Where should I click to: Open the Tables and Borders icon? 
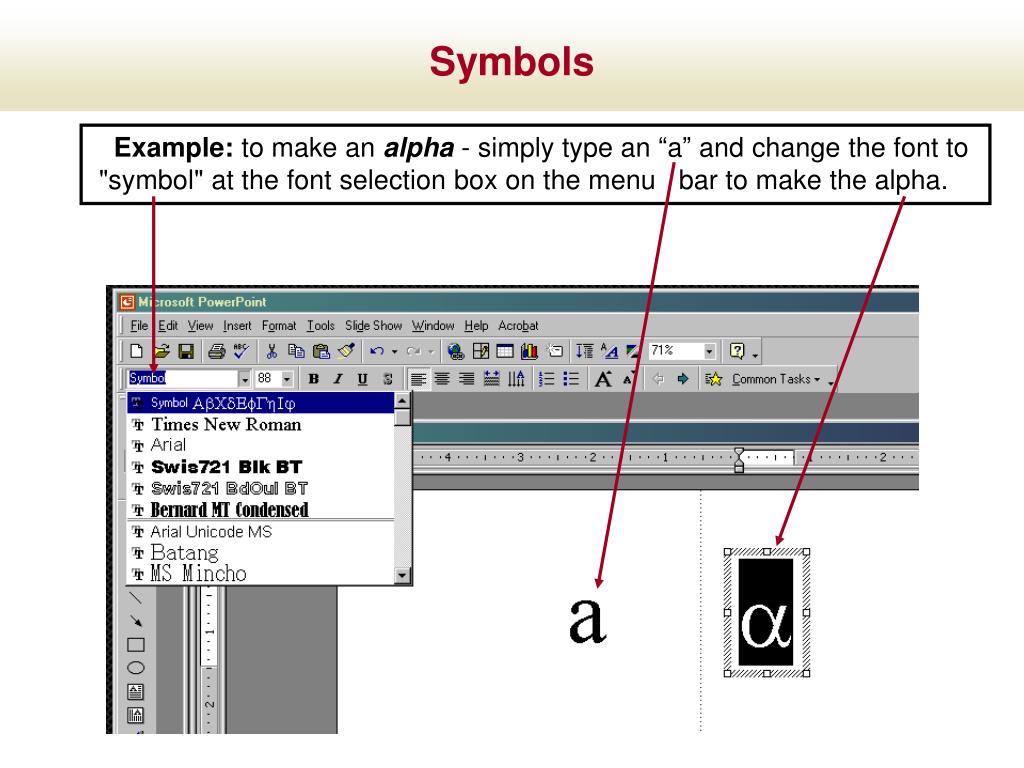(x=481, y=351)
